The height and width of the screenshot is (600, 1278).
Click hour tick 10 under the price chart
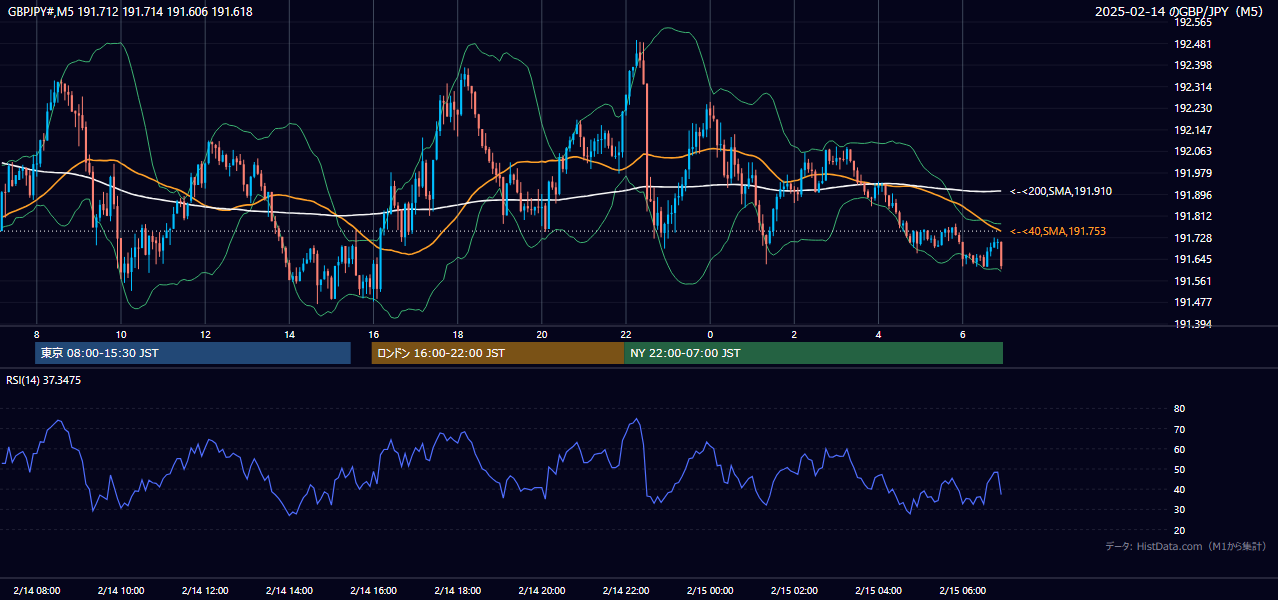click(121, 334)
